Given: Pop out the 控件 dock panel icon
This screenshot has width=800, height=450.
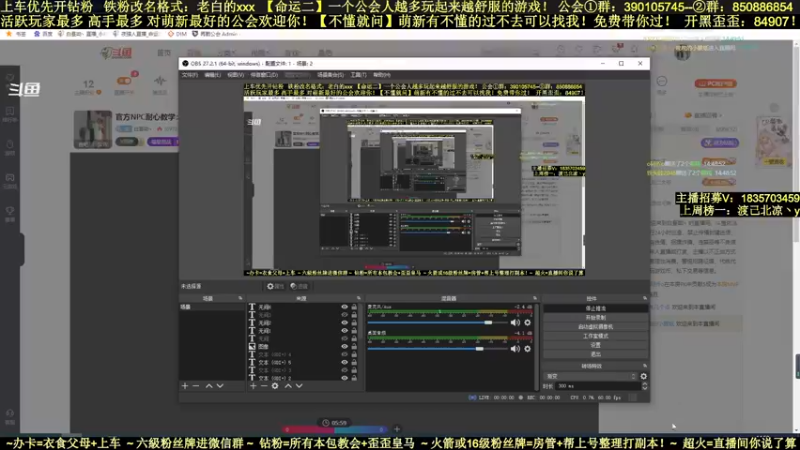Looking at the screenshot, I should (x=644, y=298).
